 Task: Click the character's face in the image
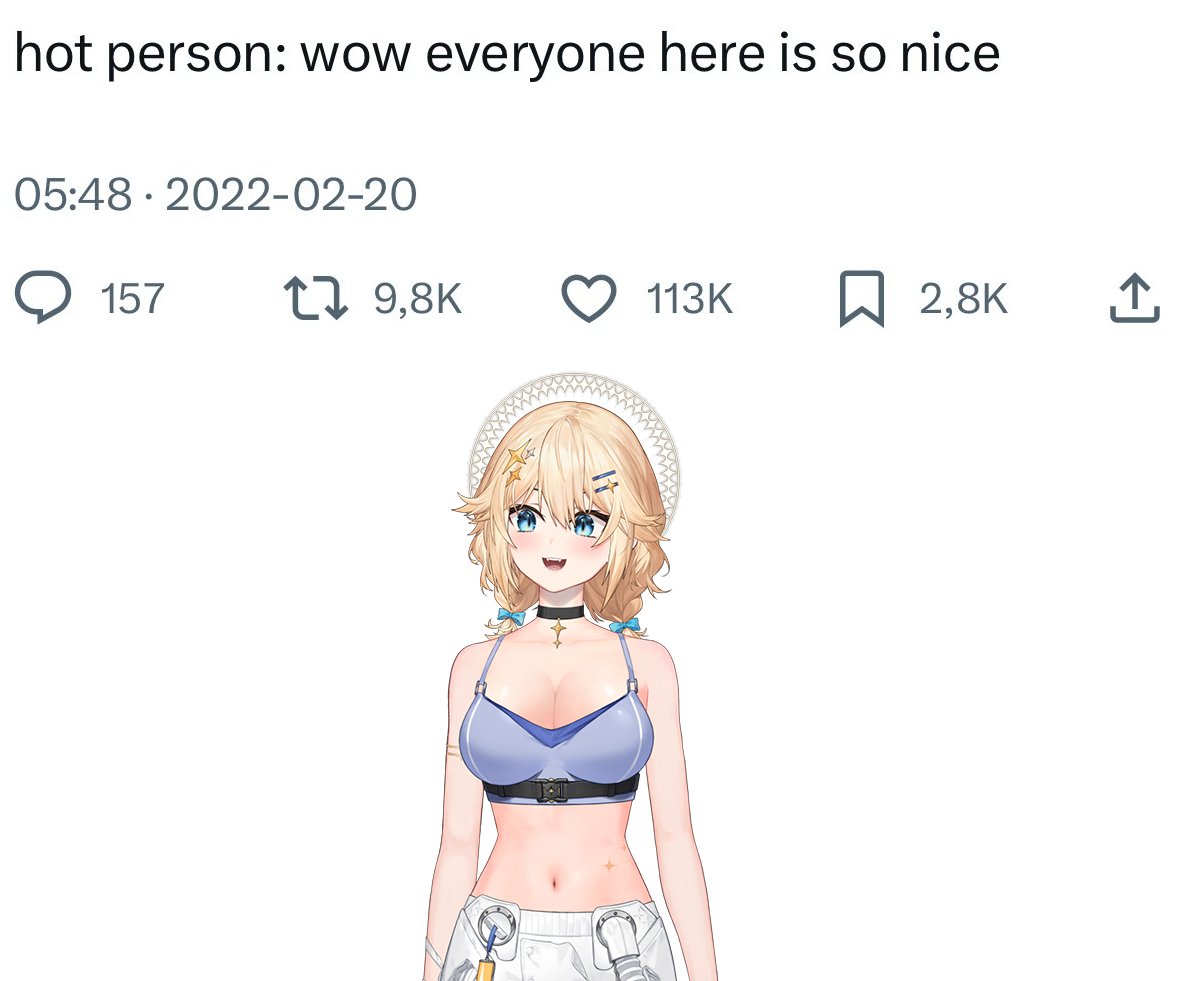pos(556,540)
